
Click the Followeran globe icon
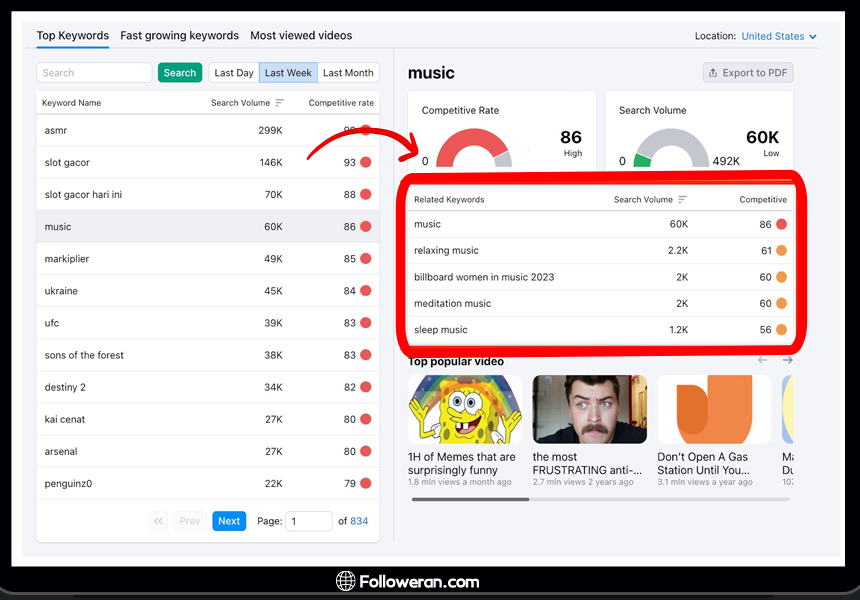tap(346, 581)
